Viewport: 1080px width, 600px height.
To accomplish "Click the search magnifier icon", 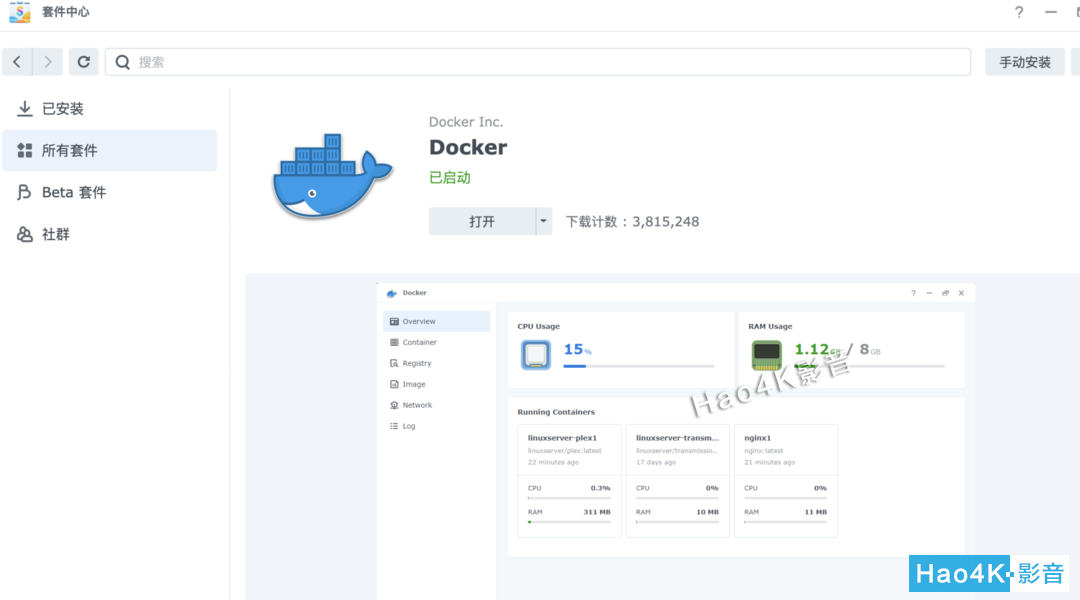I will point(123,62).
